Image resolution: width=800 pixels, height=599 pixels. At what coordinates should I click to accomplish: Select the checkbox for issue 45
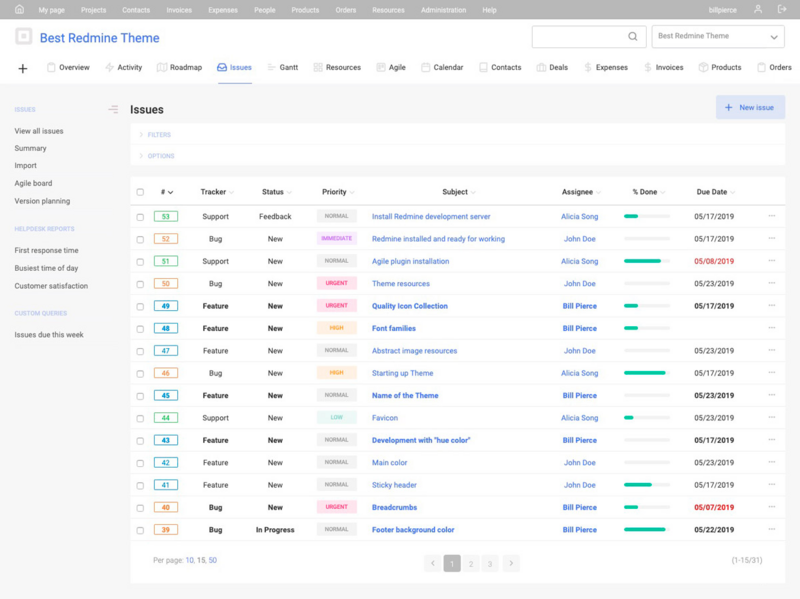(140, 396)
